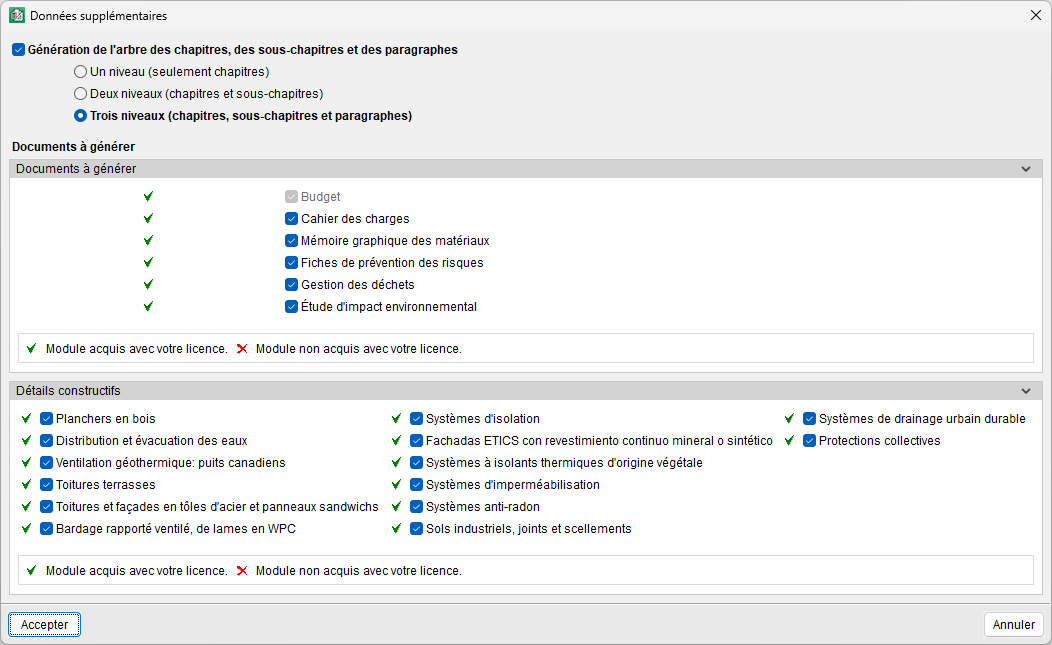This screenshot has height=645, width=1052.
Task: Uncheck Systèmes d'imperméabilisation
Action: [416, 485]
